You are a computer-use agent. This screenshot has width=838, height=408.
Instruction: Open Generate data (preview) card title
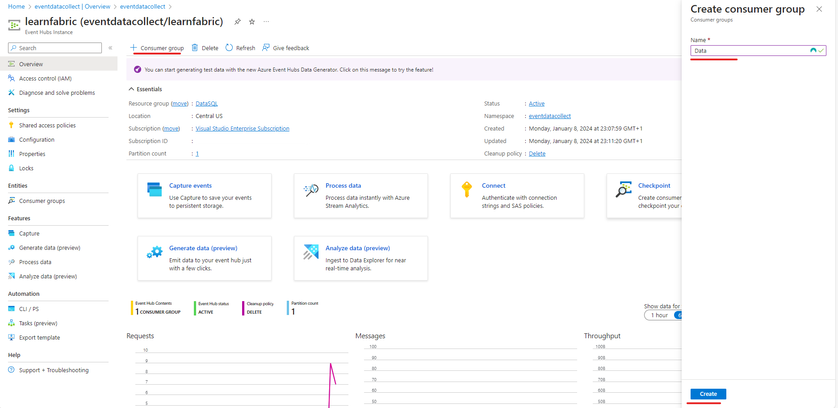(x=203, y=249)
